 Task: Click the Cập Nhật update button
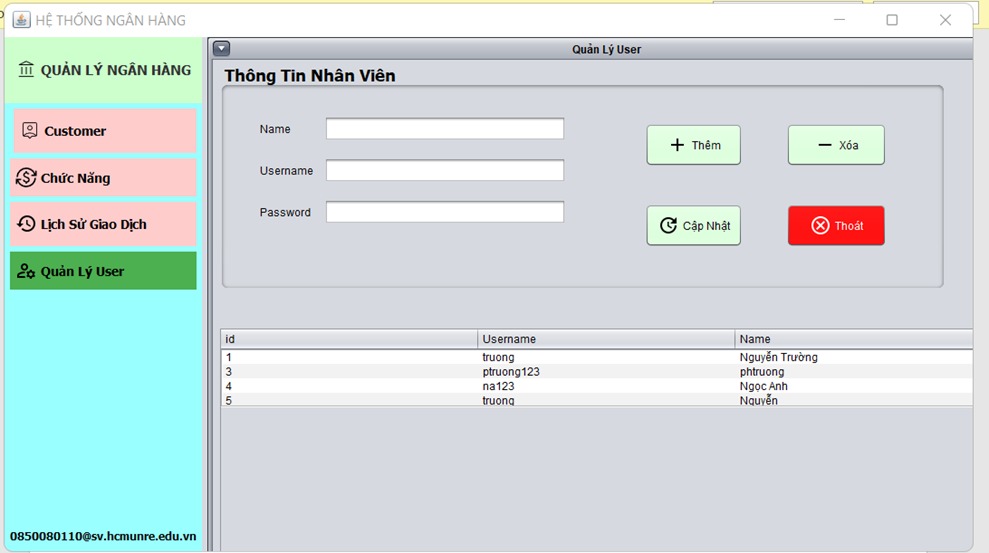693,226
